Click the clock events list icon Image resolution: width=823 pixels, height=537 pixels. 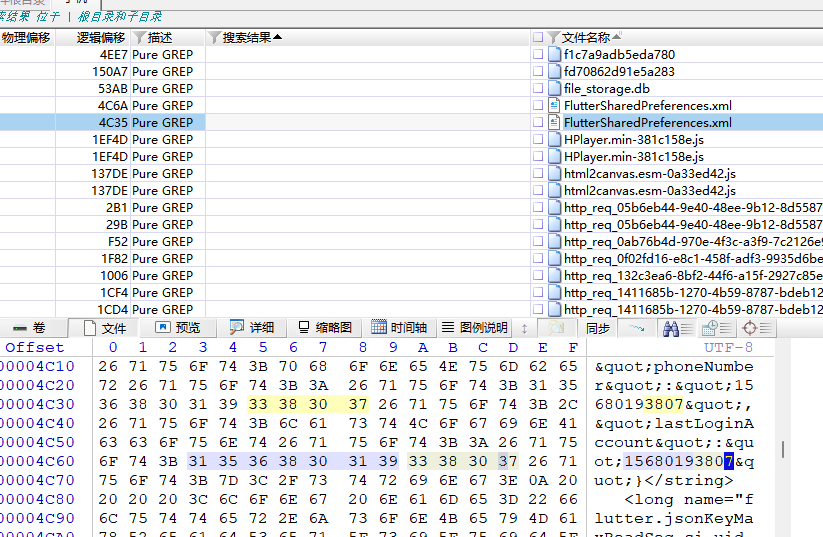[x=716, y=329]
